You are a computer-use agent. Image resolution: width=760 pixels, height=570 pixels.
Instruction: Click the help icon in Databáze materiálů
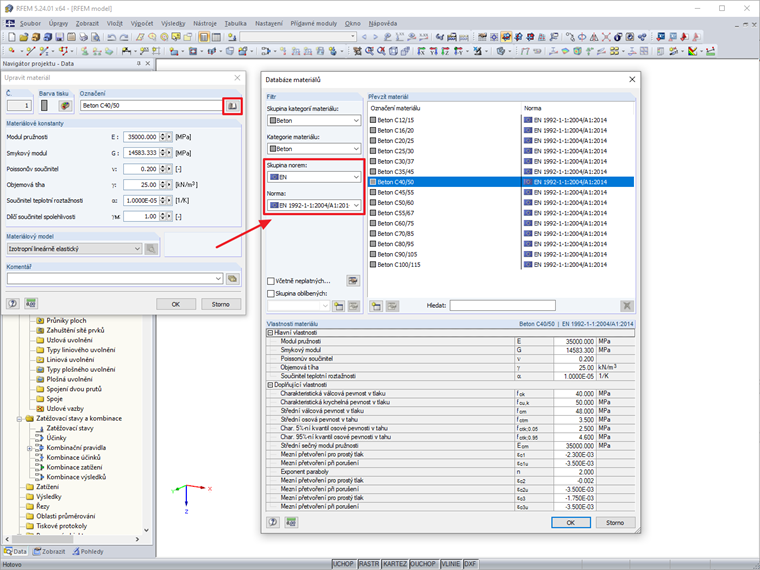273,522
